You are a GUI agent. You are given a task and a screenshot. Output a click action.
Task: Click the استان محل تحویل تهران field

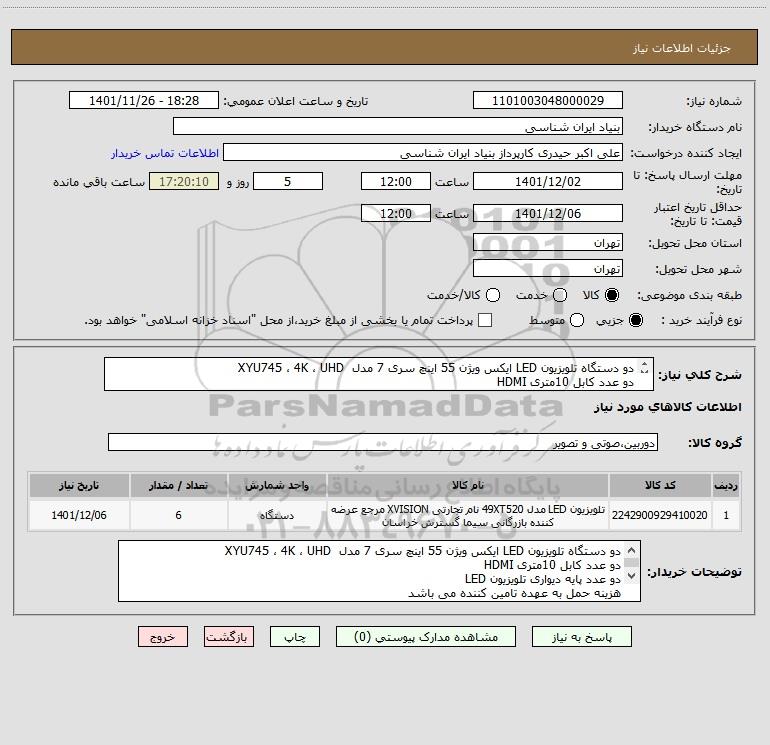pyautogui.click(x=548, y=242)
